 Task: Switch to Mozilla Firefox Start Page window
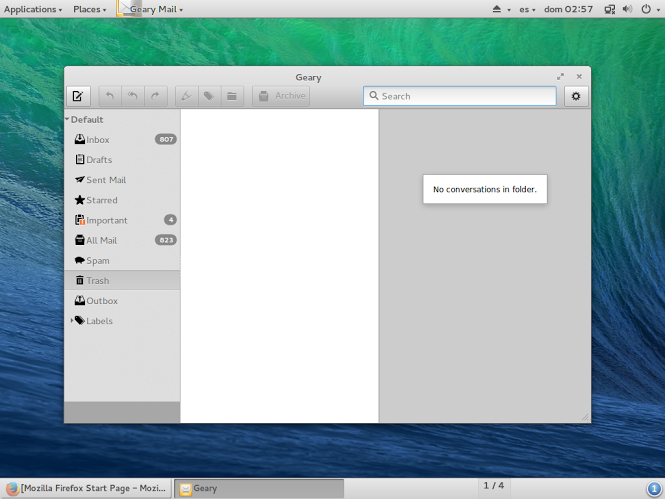click(86, 488)
